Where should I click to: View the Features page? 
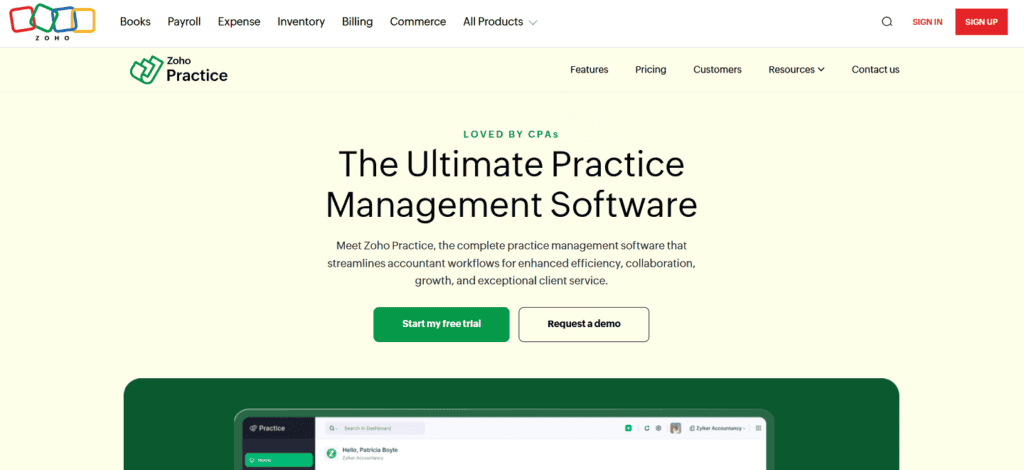[x=589, y=69]
